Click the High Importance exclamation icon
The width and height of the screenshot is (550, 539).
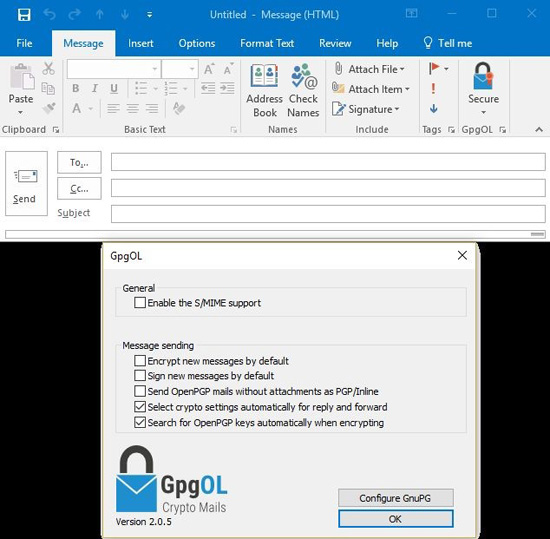433,88
